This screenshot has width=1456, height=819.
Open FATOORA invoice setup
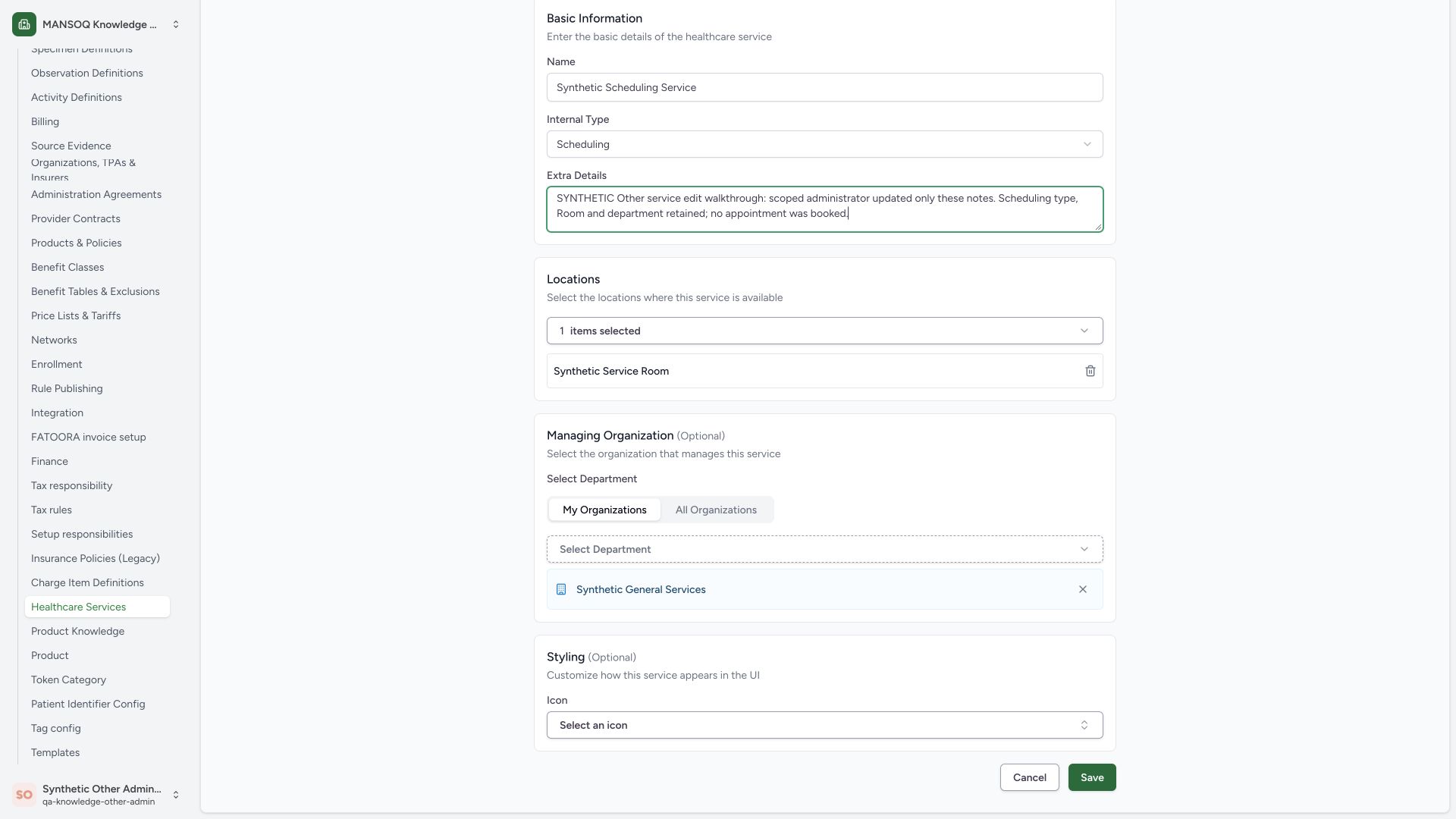pos(88,437)
